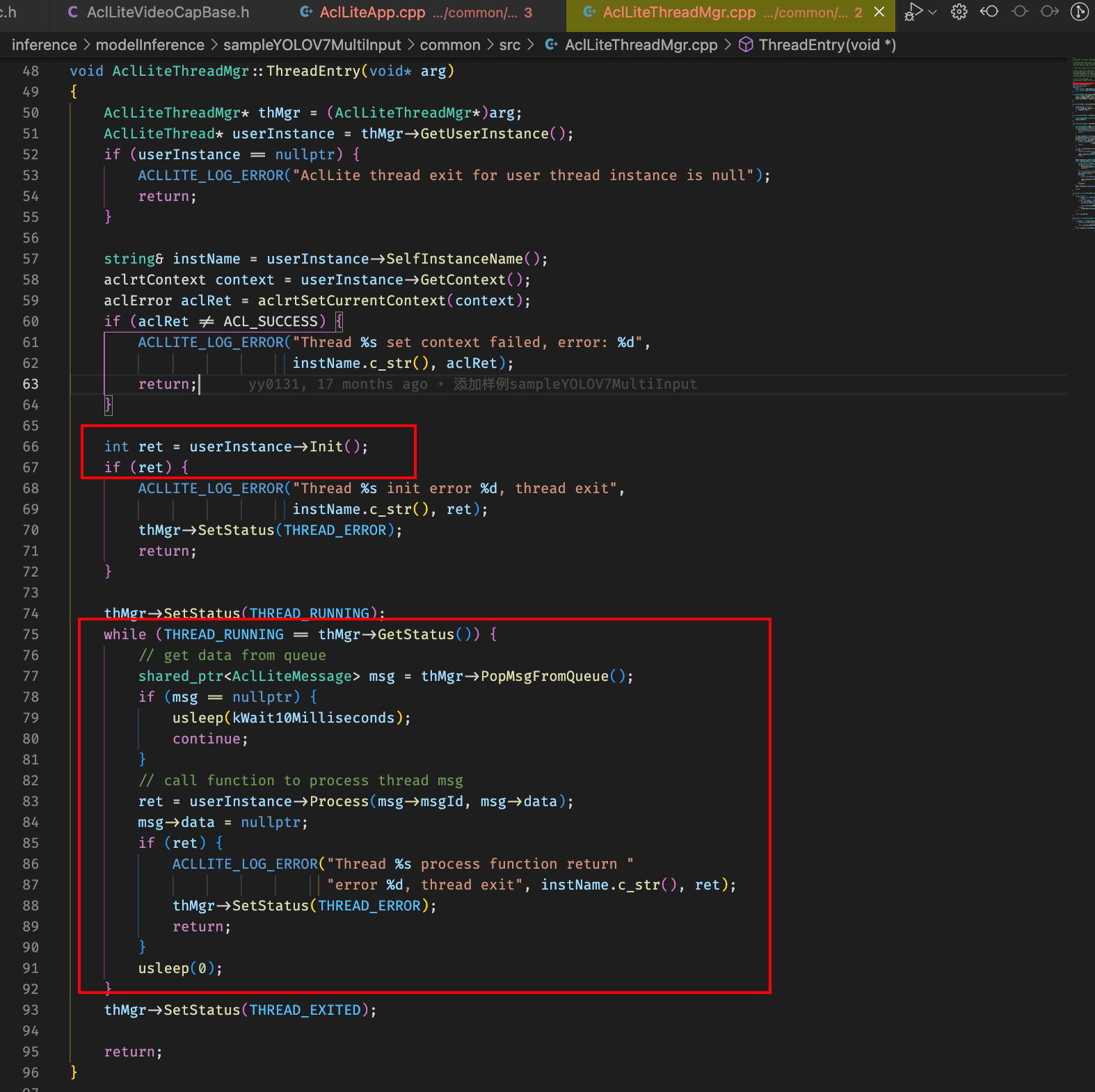This screenshot has height=1092, width=1095.
Task: Click the 'return;' statement on line 95
Action: pyautogui.click(x=134, y=1052)
